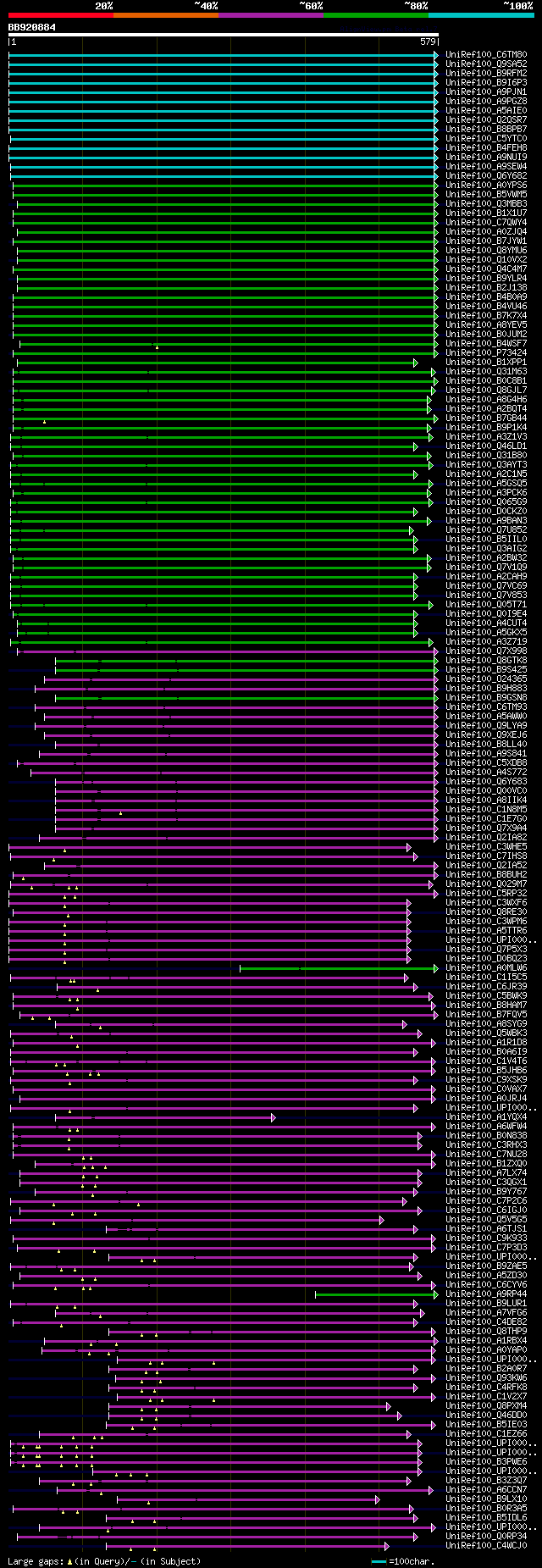Select the UniRef100_D0CKZ0 label
This screenshot has width=542, height=1568.
pyautogui.click(x=486, y=512)
